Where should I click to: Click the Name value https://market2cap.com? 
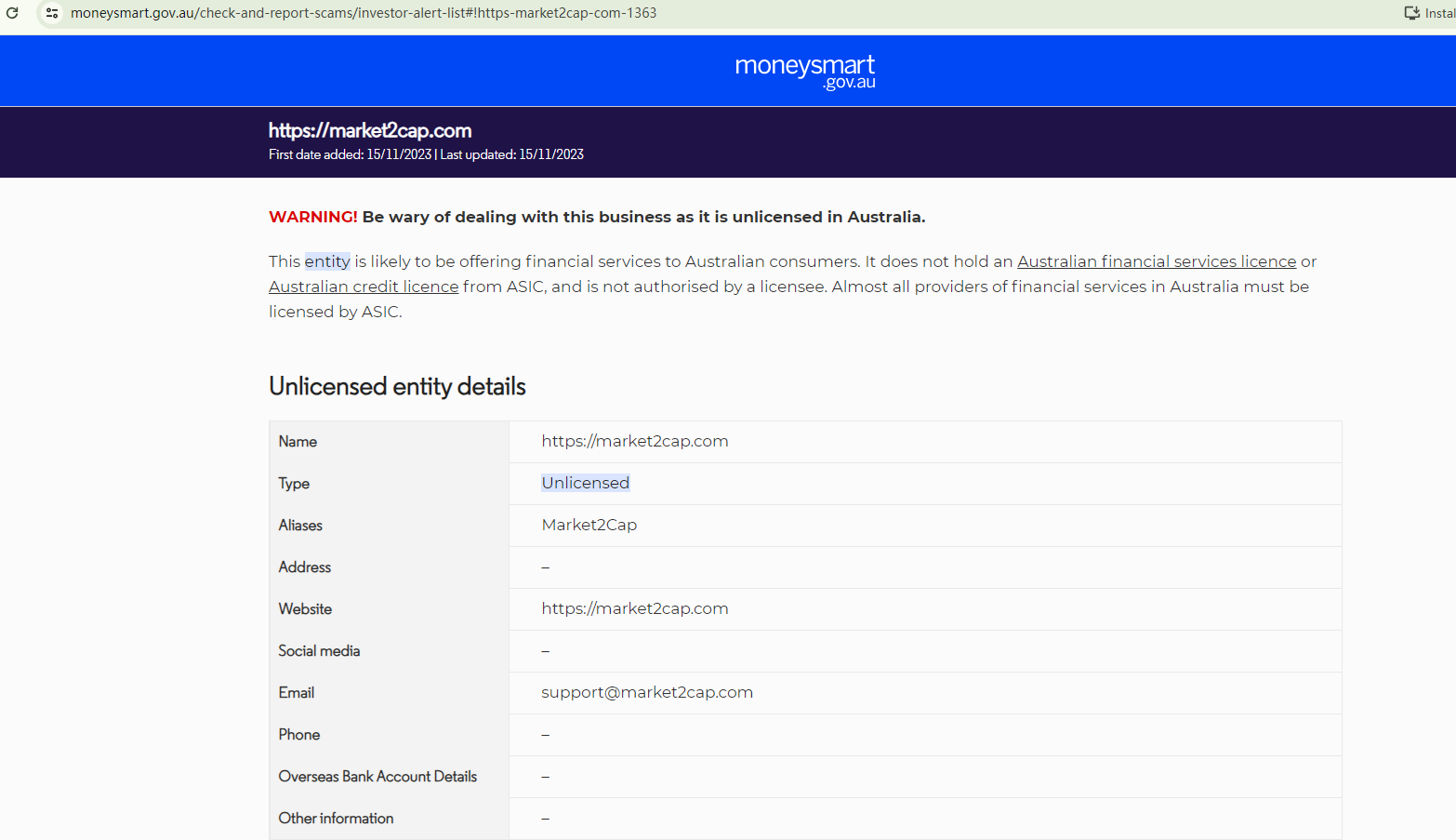[635, 441]
